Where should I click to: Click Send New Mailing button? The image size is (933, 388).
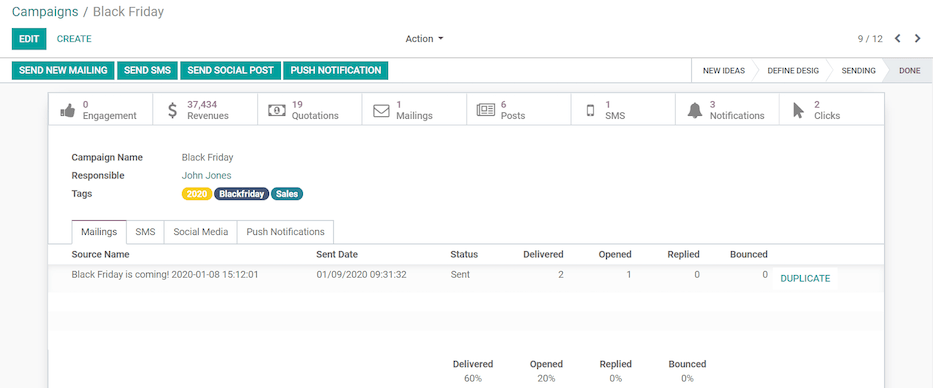tap(63, 70)
